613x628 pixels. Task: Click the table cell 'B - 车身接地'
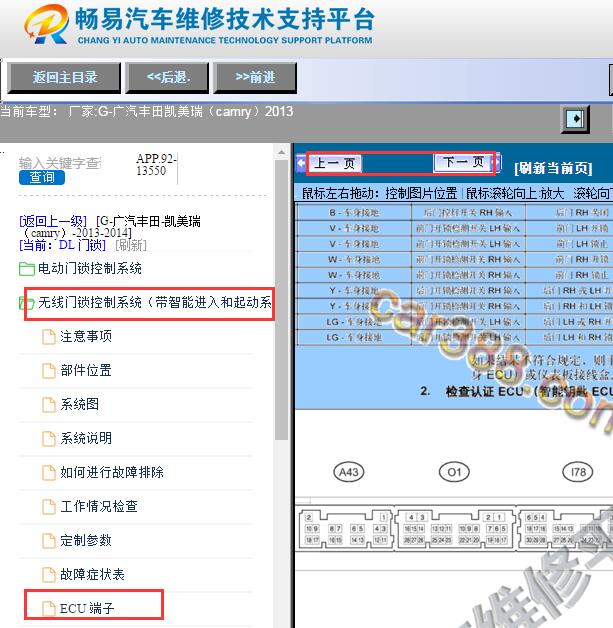[354, 213]
